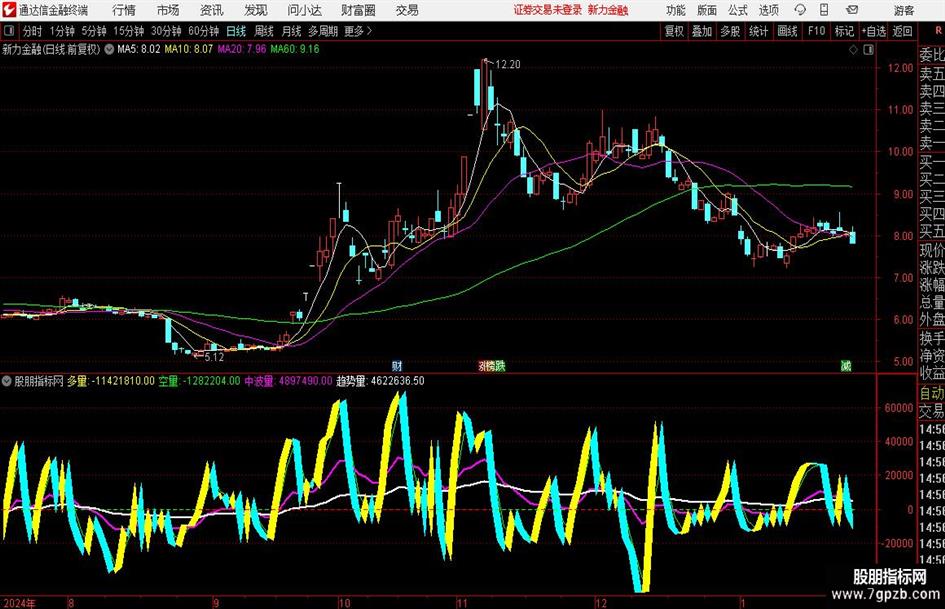Click the 多股 multi-stock button

coord(730,31)
